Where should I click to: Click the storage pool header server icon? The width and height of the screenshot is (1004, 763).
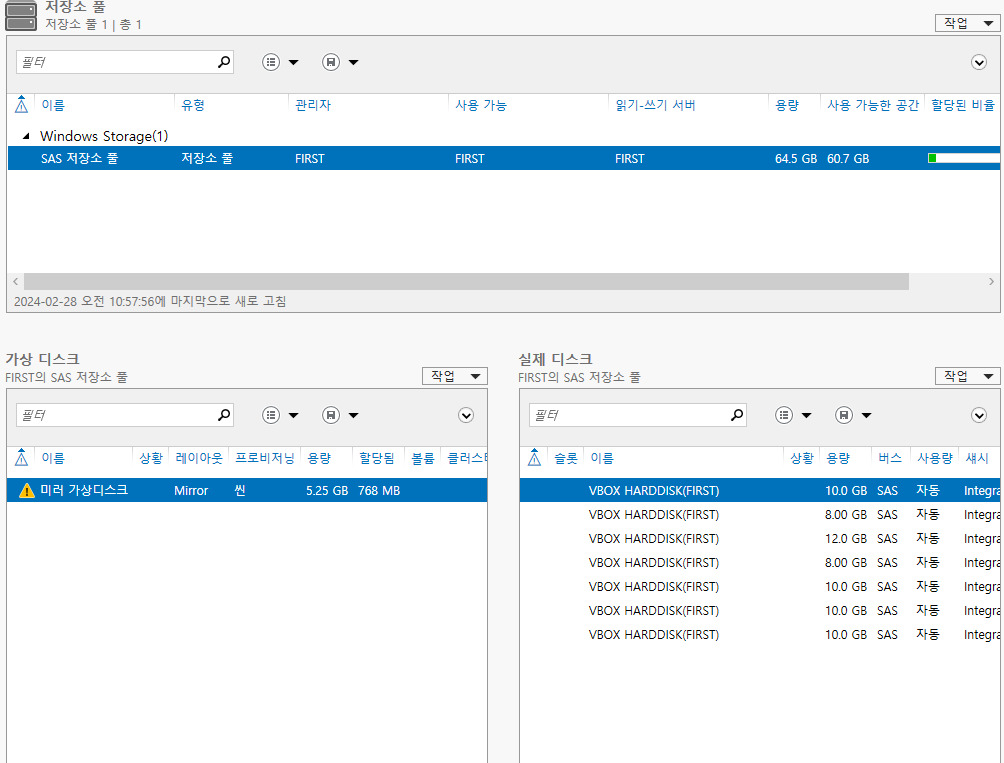tap(21, 16)
